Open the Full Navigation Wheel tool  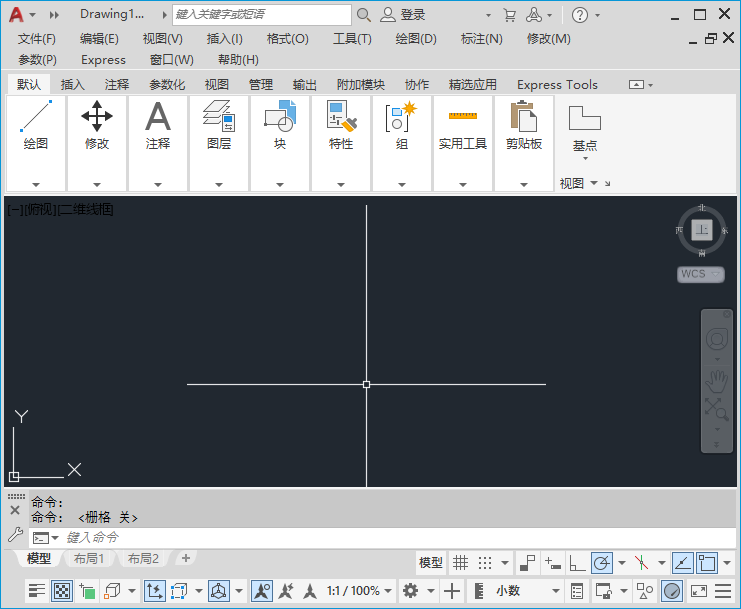(716, 339)
